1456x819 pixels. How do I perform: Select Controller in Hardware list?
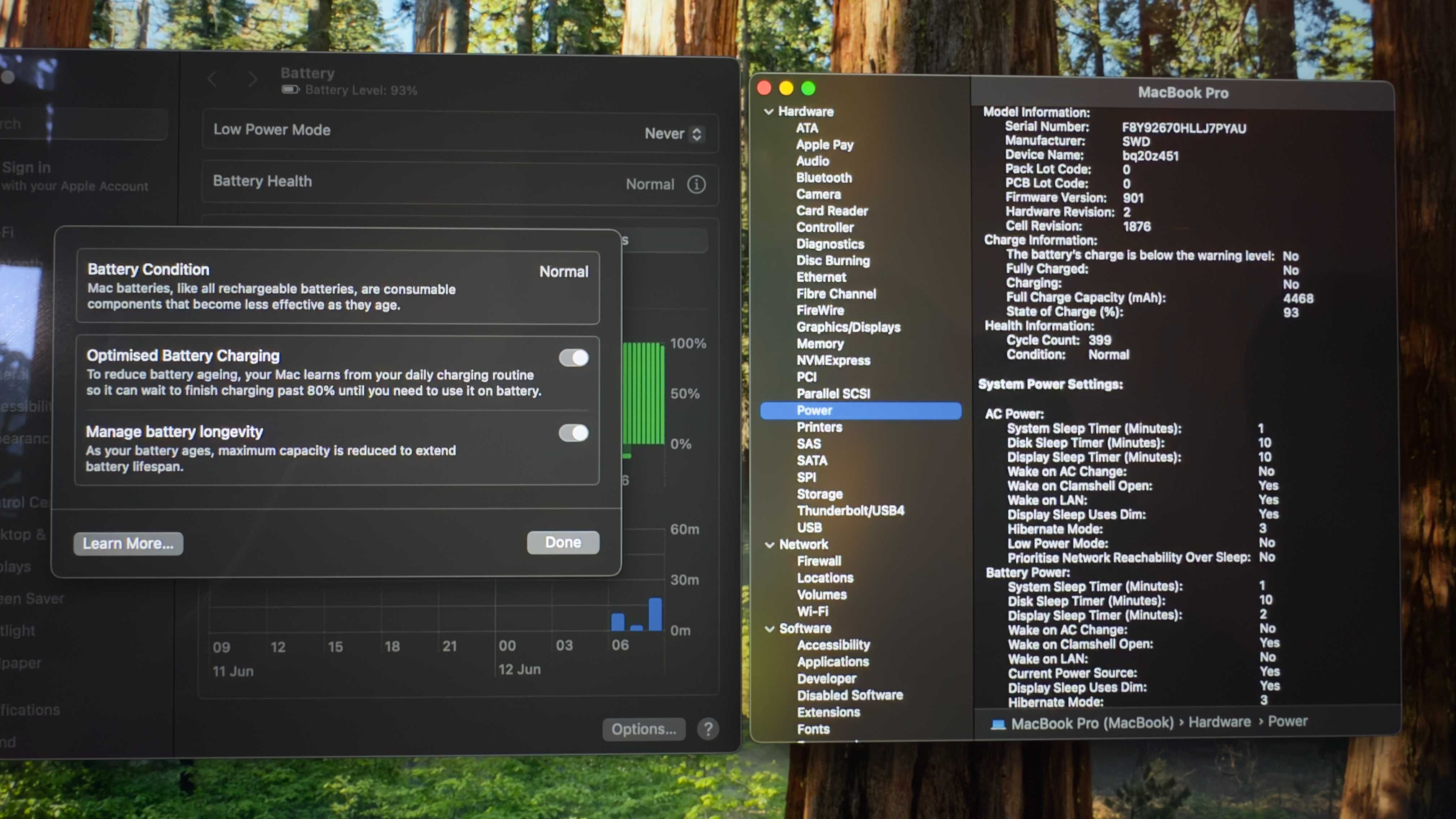825,227
